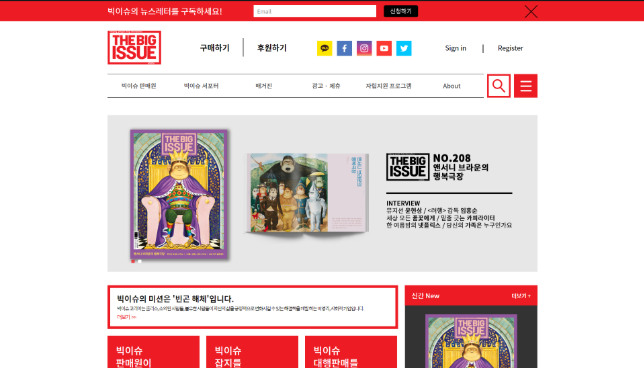Focus the newsletter Email input field
The image size is (644, 368).
(315, 11)
